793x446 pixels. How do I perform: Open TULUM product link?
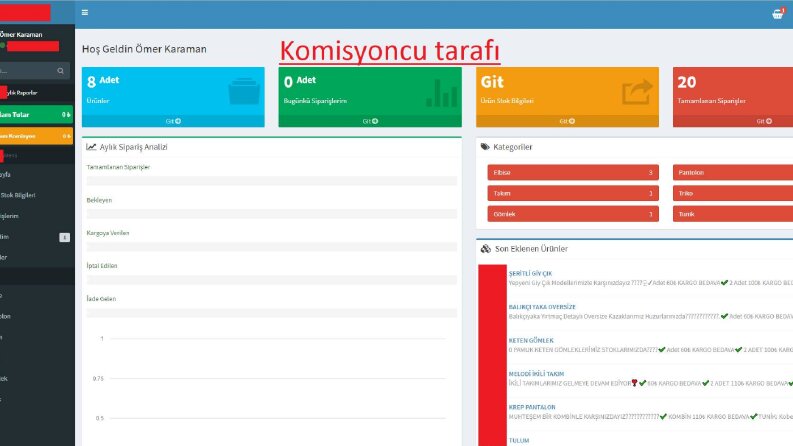point(519,440)
